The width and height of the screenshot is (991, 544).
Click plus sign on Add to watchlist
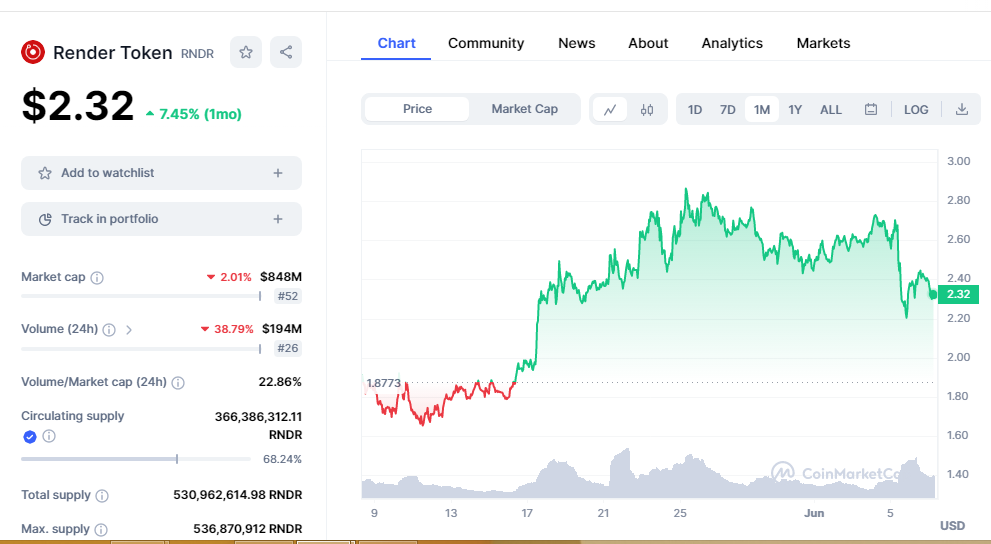[277, 173]
